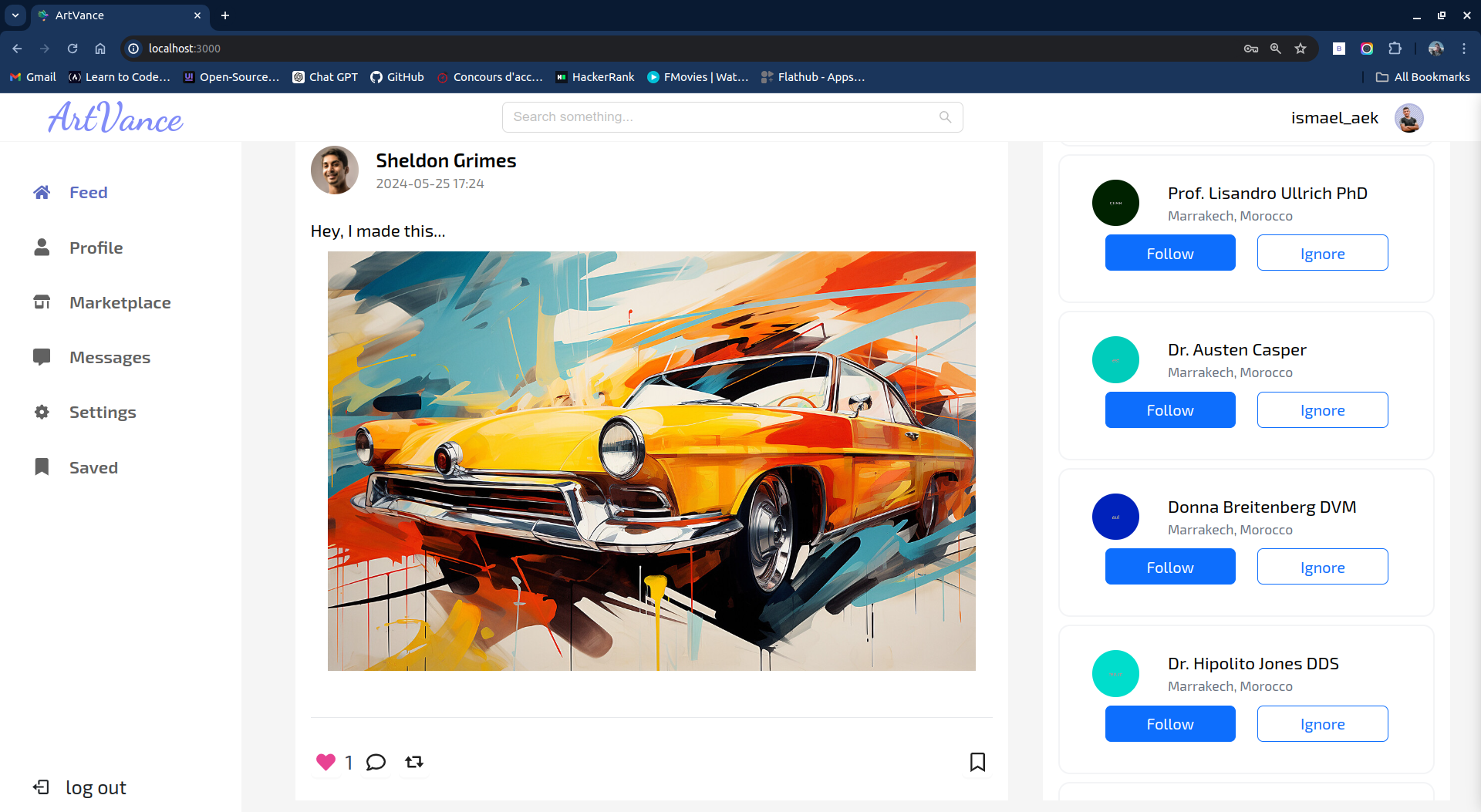Open the abstract car painting image
This screenshot has width=1481, height=812.
click(651, 461)
